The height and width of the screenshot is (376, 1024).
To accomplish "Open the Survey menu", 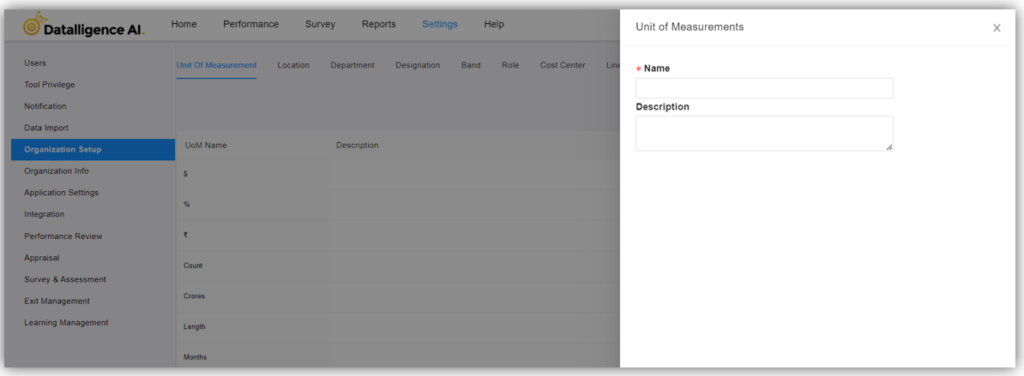I will (320, 24).
